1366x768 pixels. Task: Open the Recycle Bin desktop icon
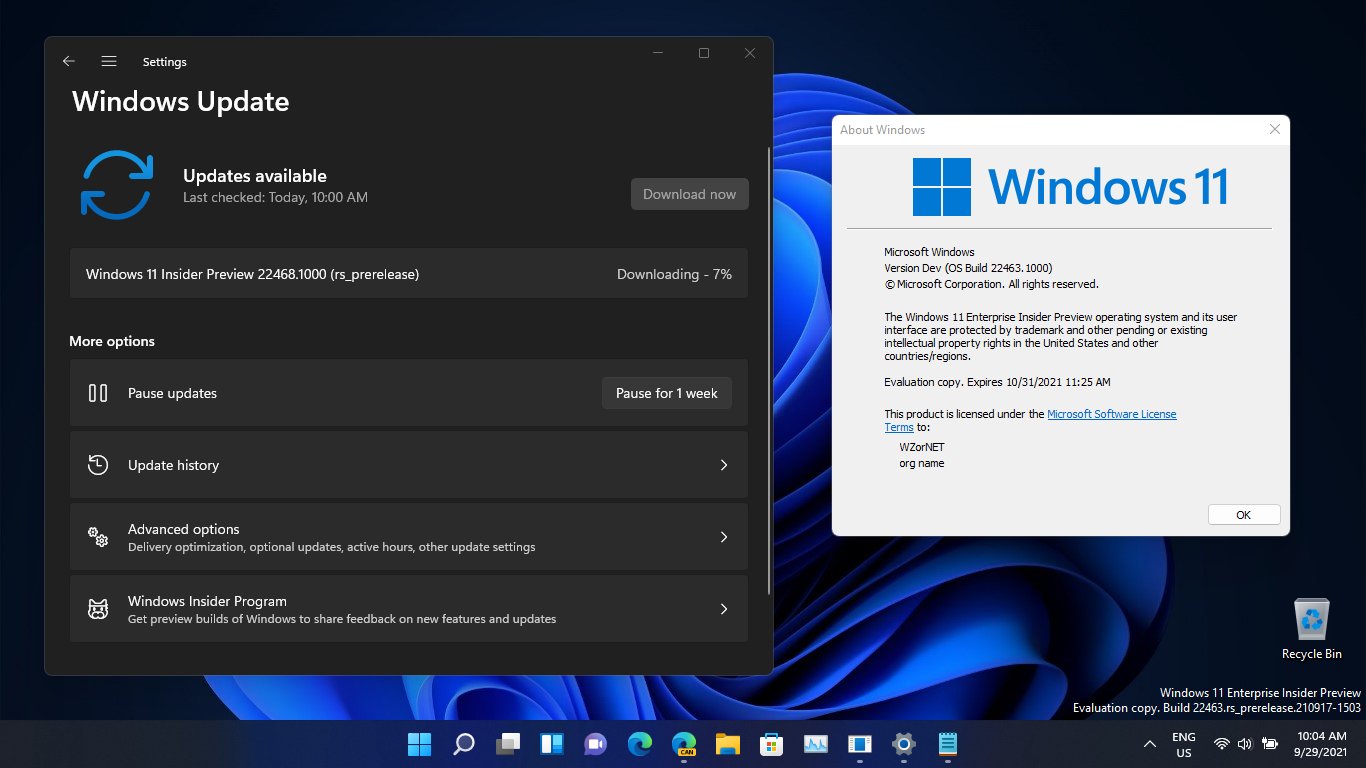coord(1312,629)
